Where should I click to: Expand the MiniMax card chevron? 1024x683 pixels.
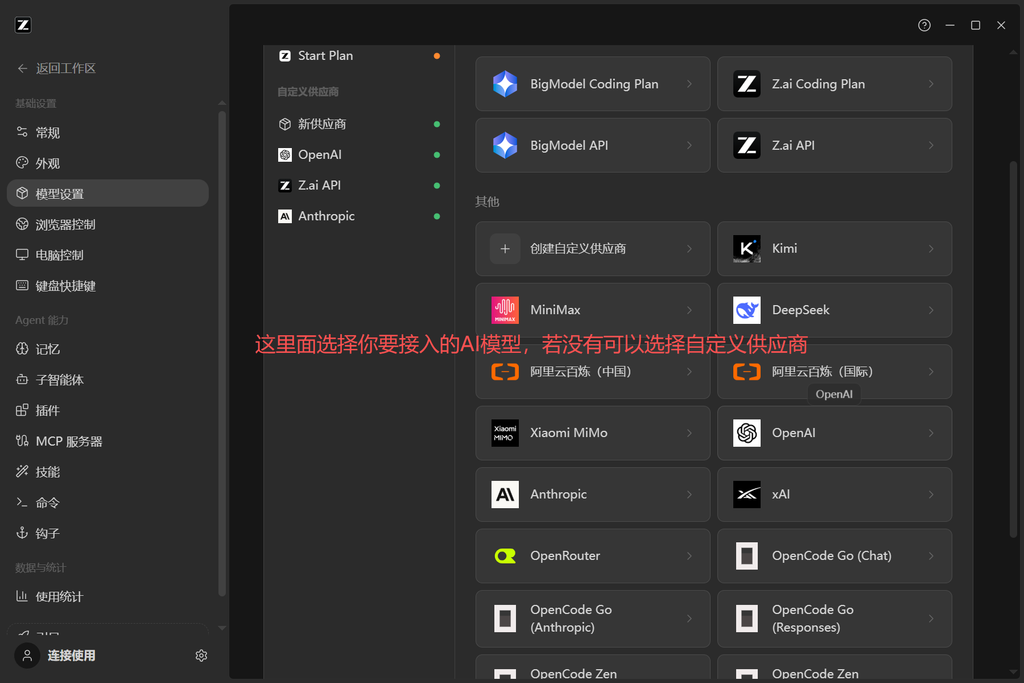689,310
